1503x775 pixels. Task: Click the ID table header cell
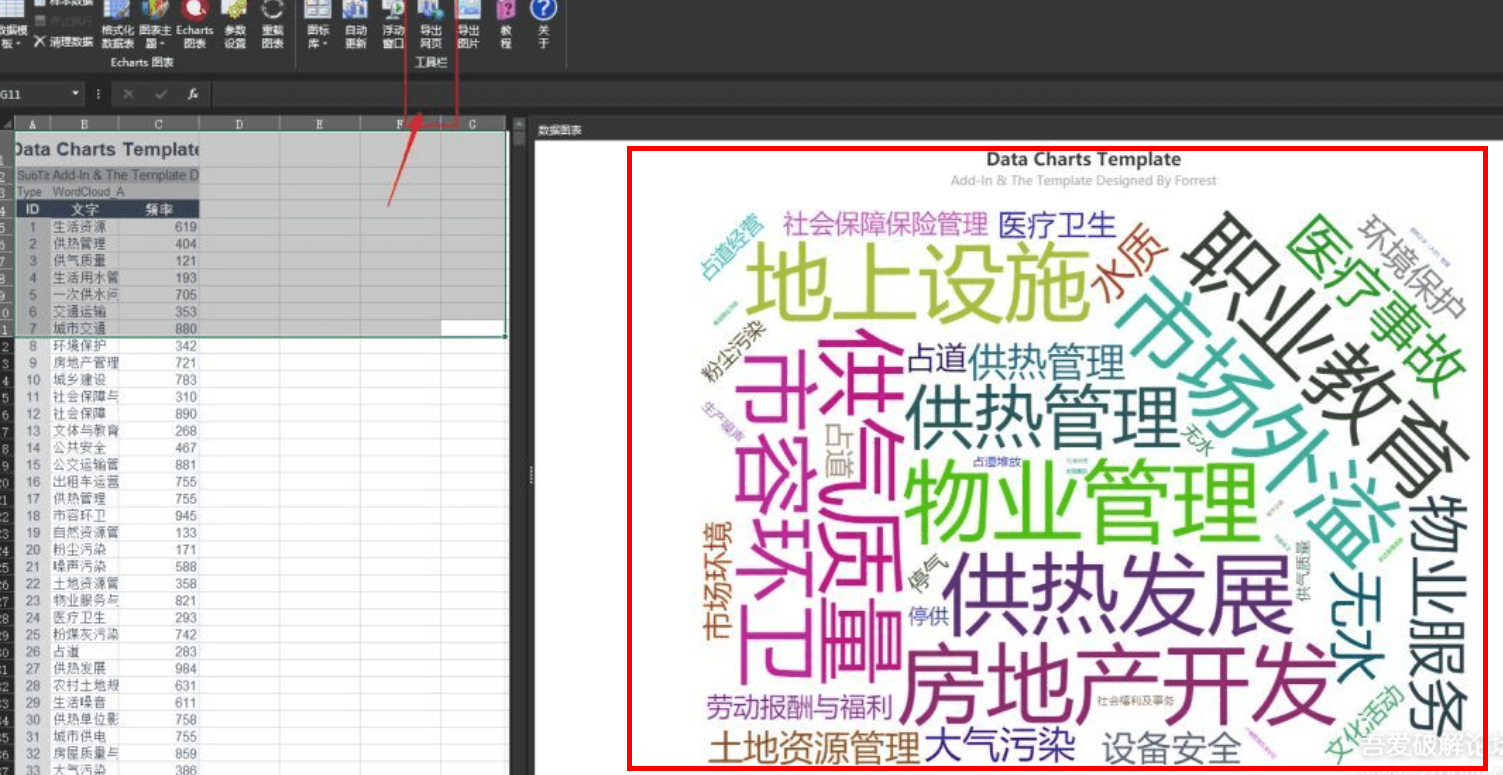(32, 209)
